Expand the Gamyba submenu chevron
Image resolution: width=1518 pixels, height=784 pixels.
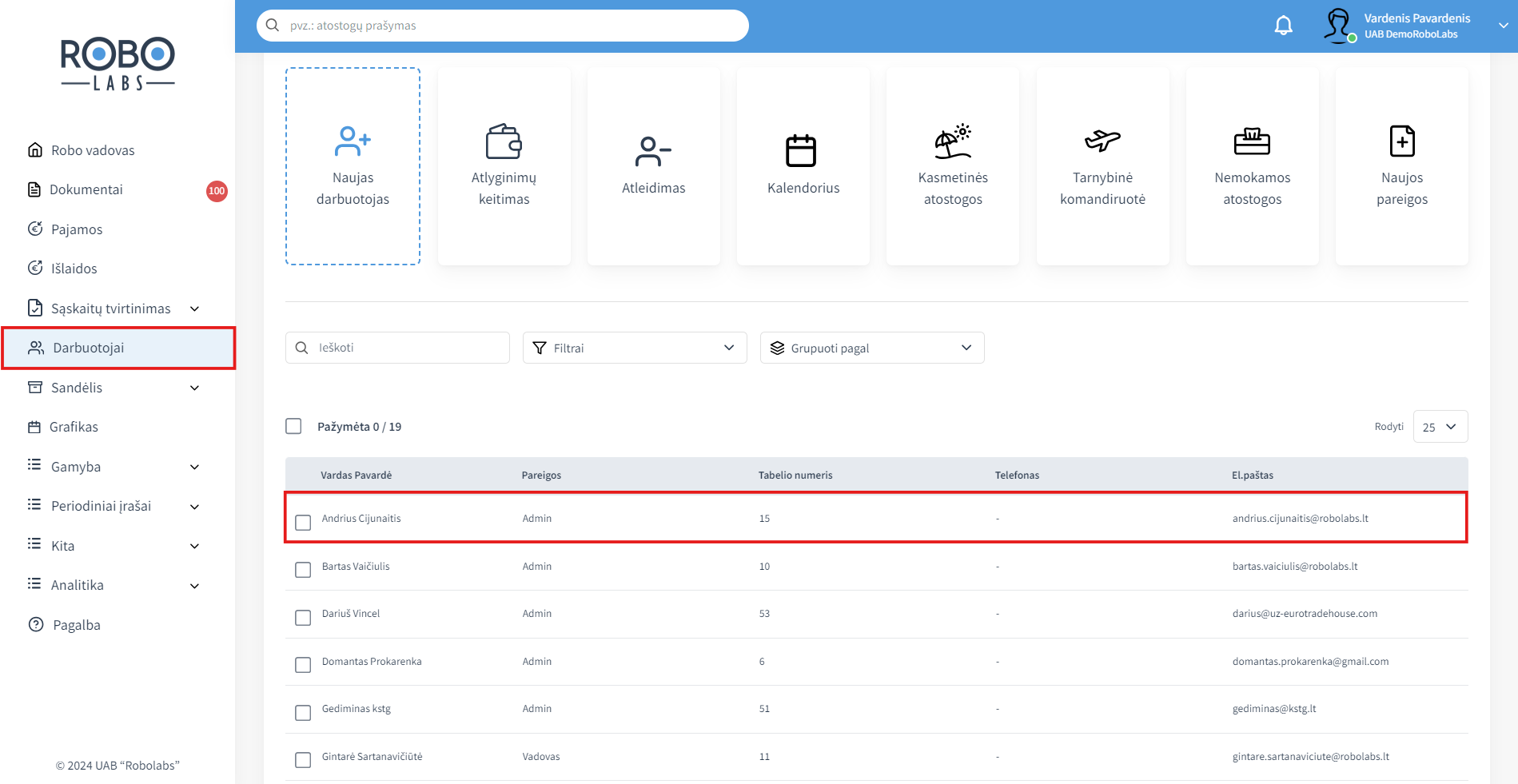194,467
